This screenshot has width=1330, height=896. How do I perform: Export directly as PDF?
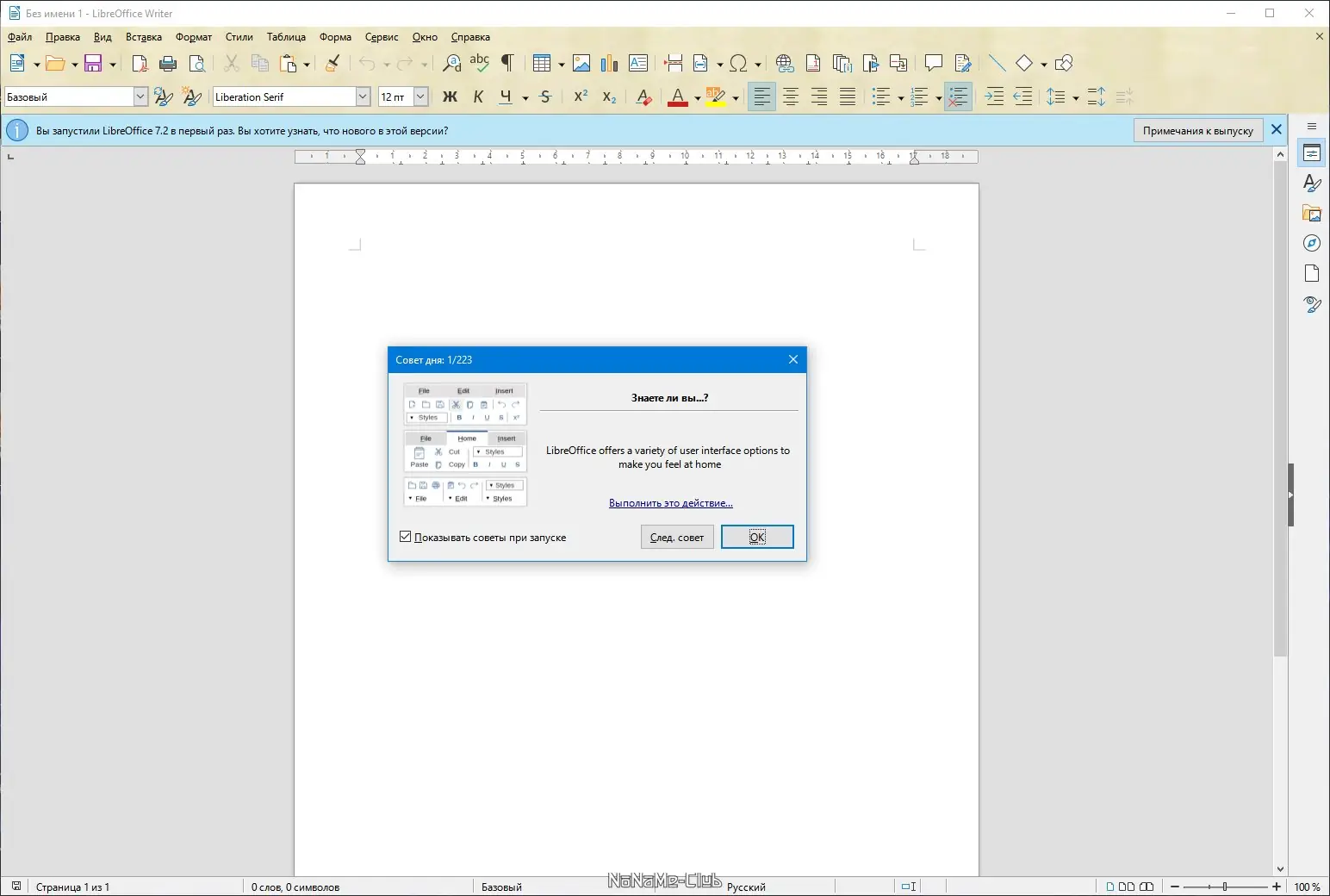[140, 63]
